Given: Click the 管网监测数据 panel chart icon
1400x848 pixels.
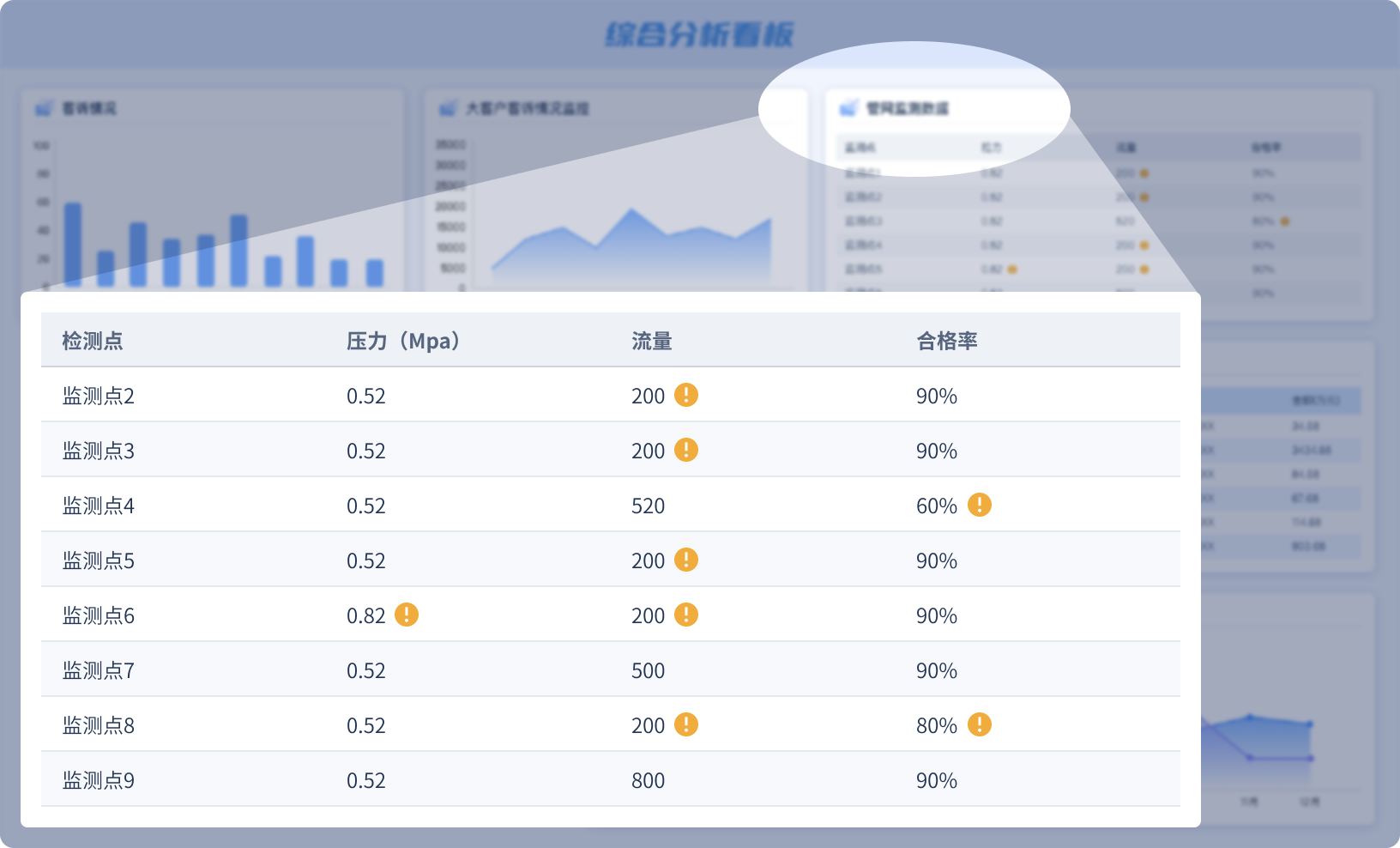Looking at the screenshot, I should (x=848, y=108).
